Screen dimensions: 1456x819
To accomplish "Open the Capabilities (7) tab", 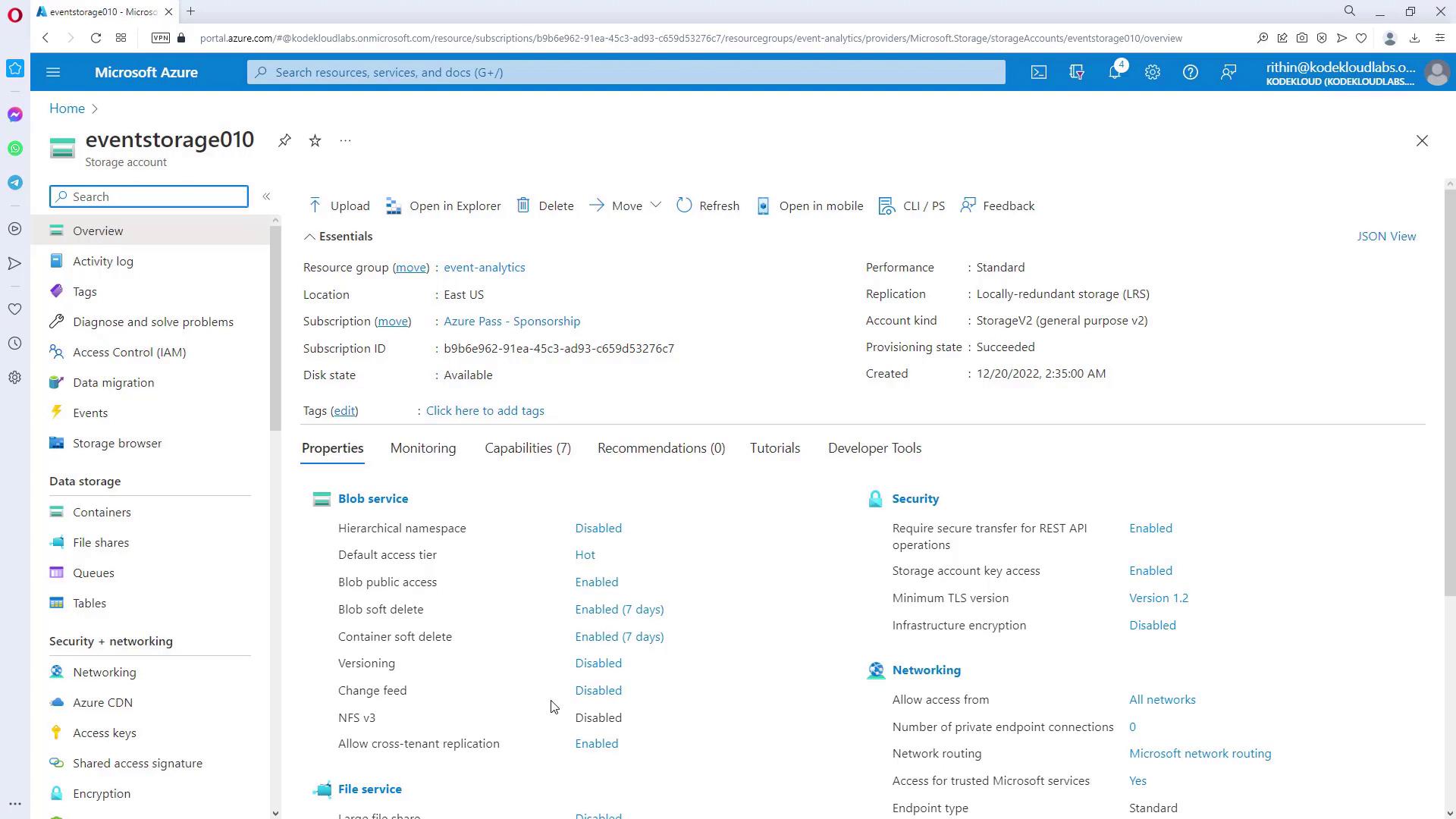I will tap(527, 448).
